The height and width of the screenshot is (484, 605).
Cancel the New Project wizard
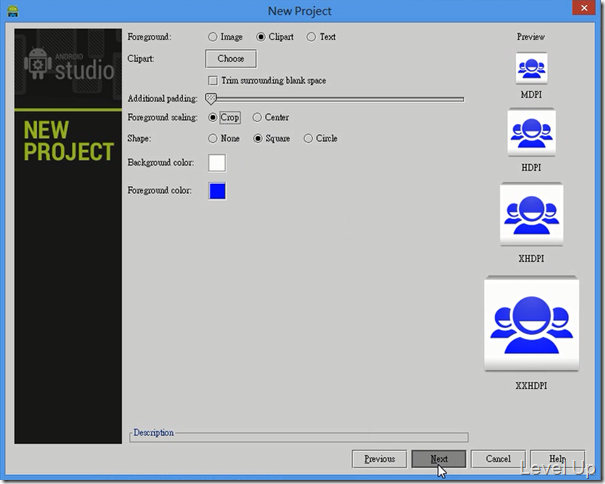coord(498,459)
